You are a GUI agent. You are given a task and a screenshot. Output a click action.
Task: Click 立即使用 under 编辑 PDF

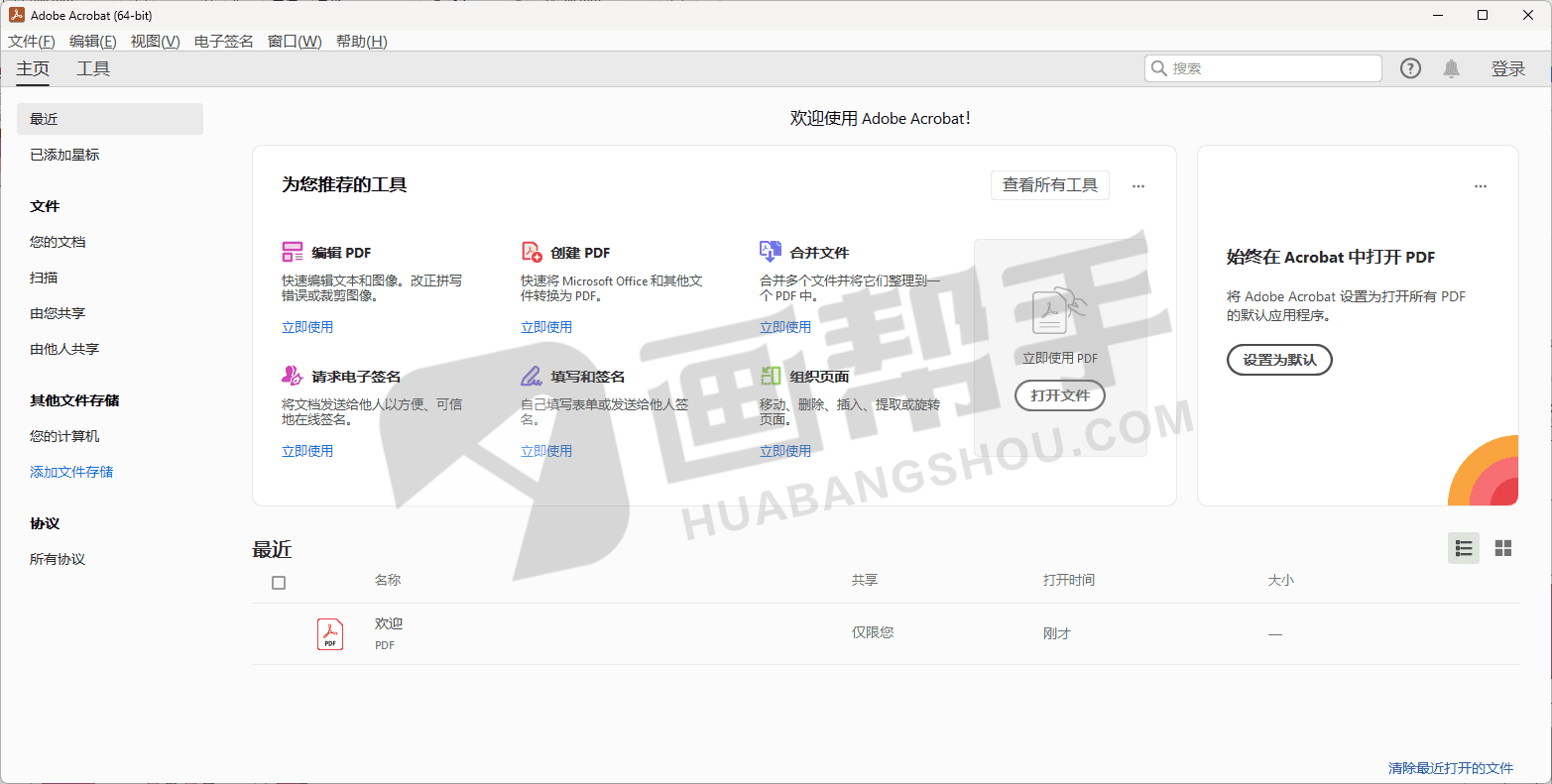pos(307,327)
